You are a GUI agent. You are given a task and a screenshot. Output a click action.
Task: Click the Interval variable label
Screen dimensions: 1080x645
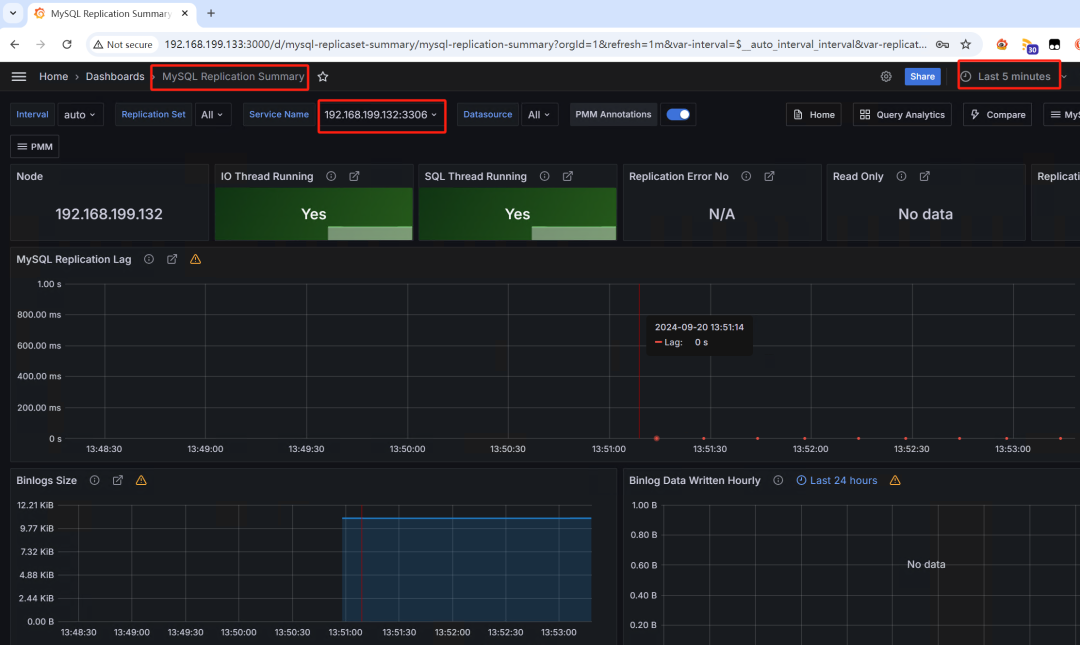32,114
